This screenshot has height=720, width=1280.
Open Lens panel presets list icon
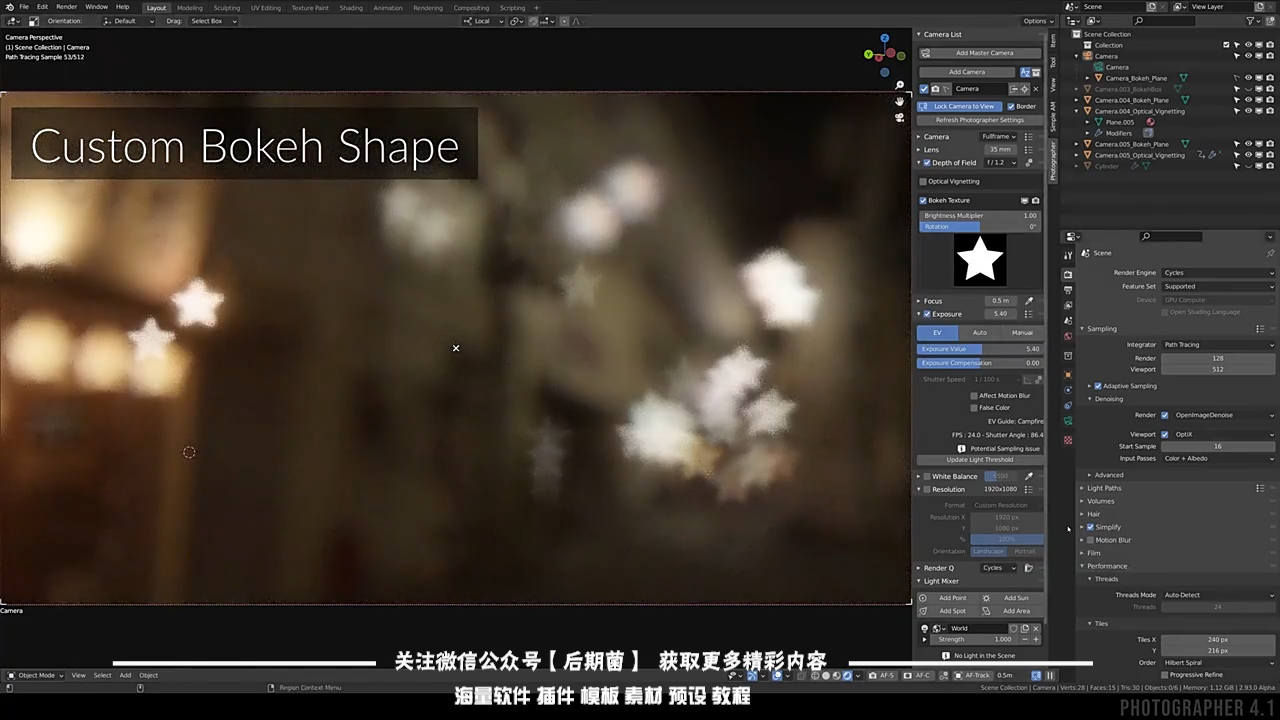pyautogui.click(x=1029, y=150)
